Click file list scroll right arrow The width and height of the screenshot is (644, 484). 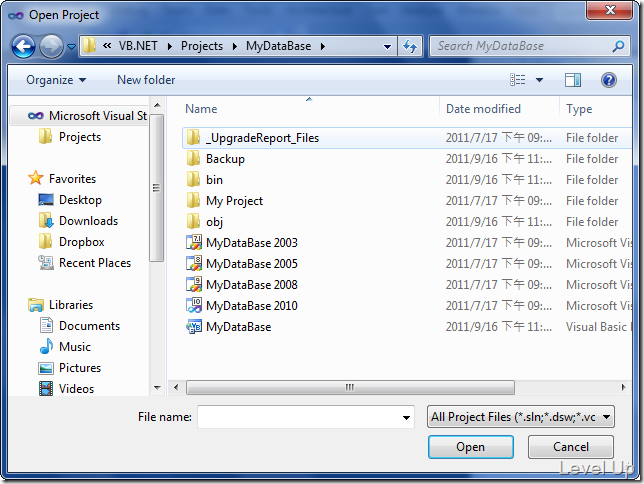[623, 387]
